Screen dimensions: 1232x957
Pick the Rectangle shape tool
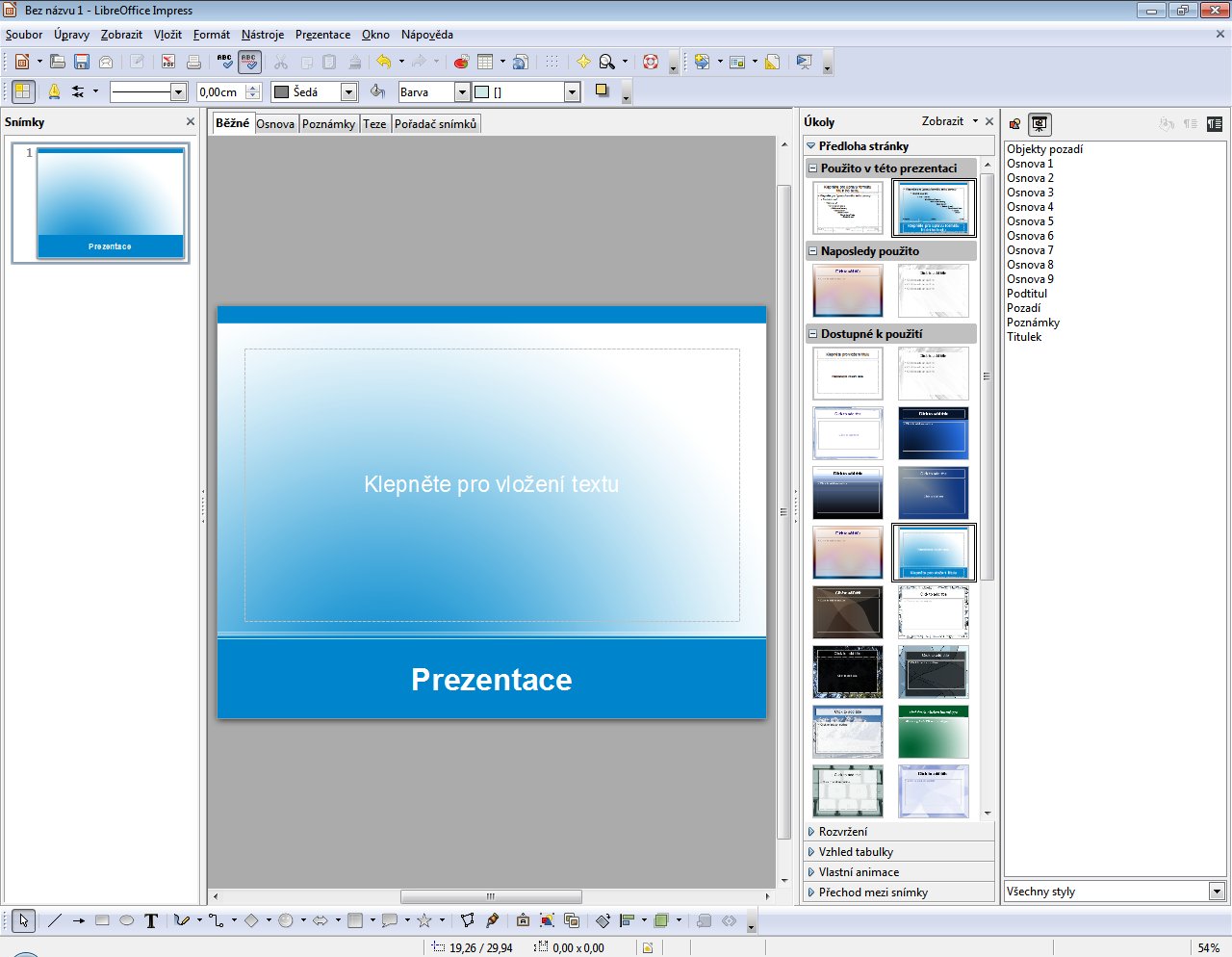click(102, 920)
